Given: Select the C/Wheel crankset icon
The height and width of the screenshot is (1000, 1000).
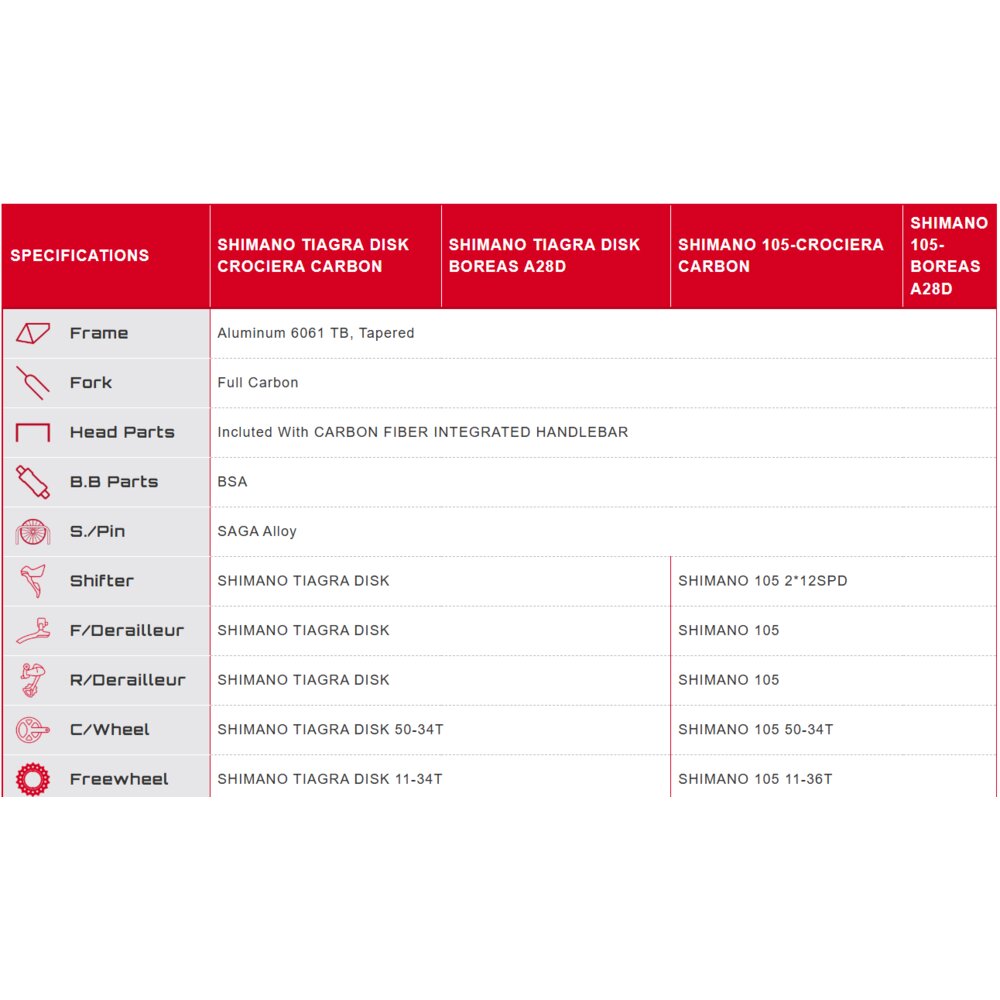Looking at the screenshot, I should pyautogui.click(x=33, y=730).
